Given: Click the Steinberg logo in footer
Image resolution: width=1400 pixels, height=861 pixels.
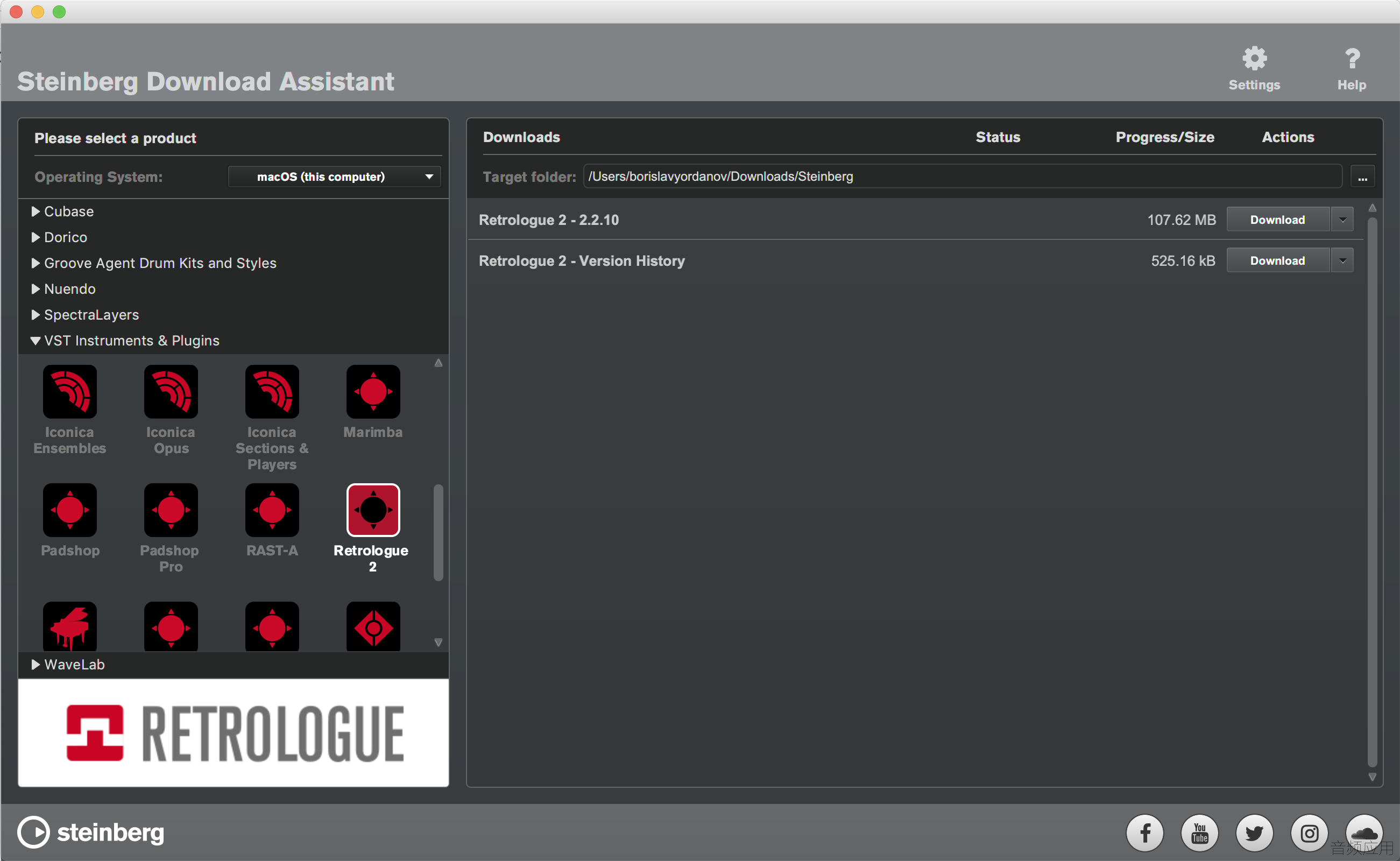Looking at the screenshot, I should (x=91, y=832).
